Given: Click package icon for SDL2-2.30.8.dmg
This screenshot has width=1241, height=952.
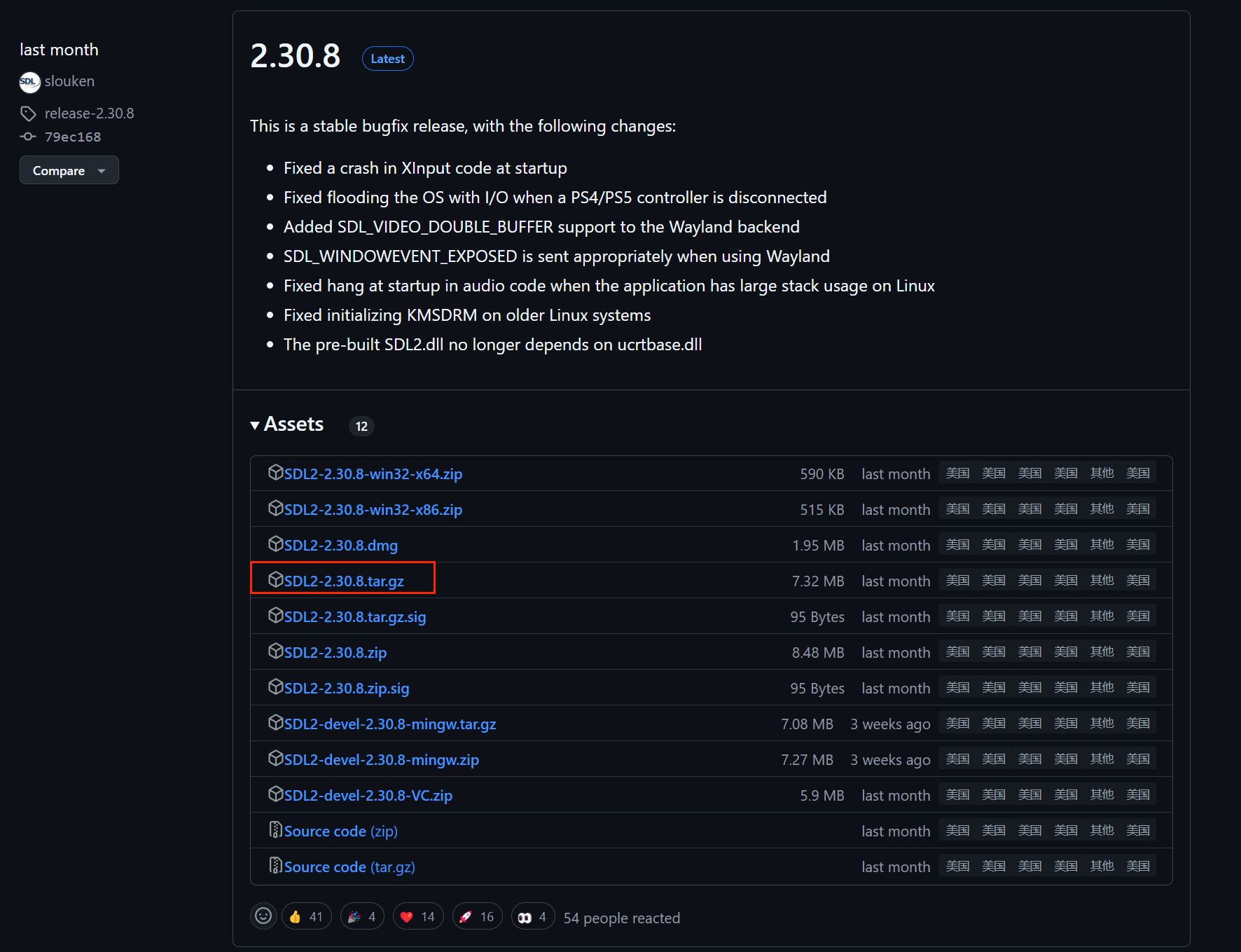Looking at the screenshot, I should (275, 544).
